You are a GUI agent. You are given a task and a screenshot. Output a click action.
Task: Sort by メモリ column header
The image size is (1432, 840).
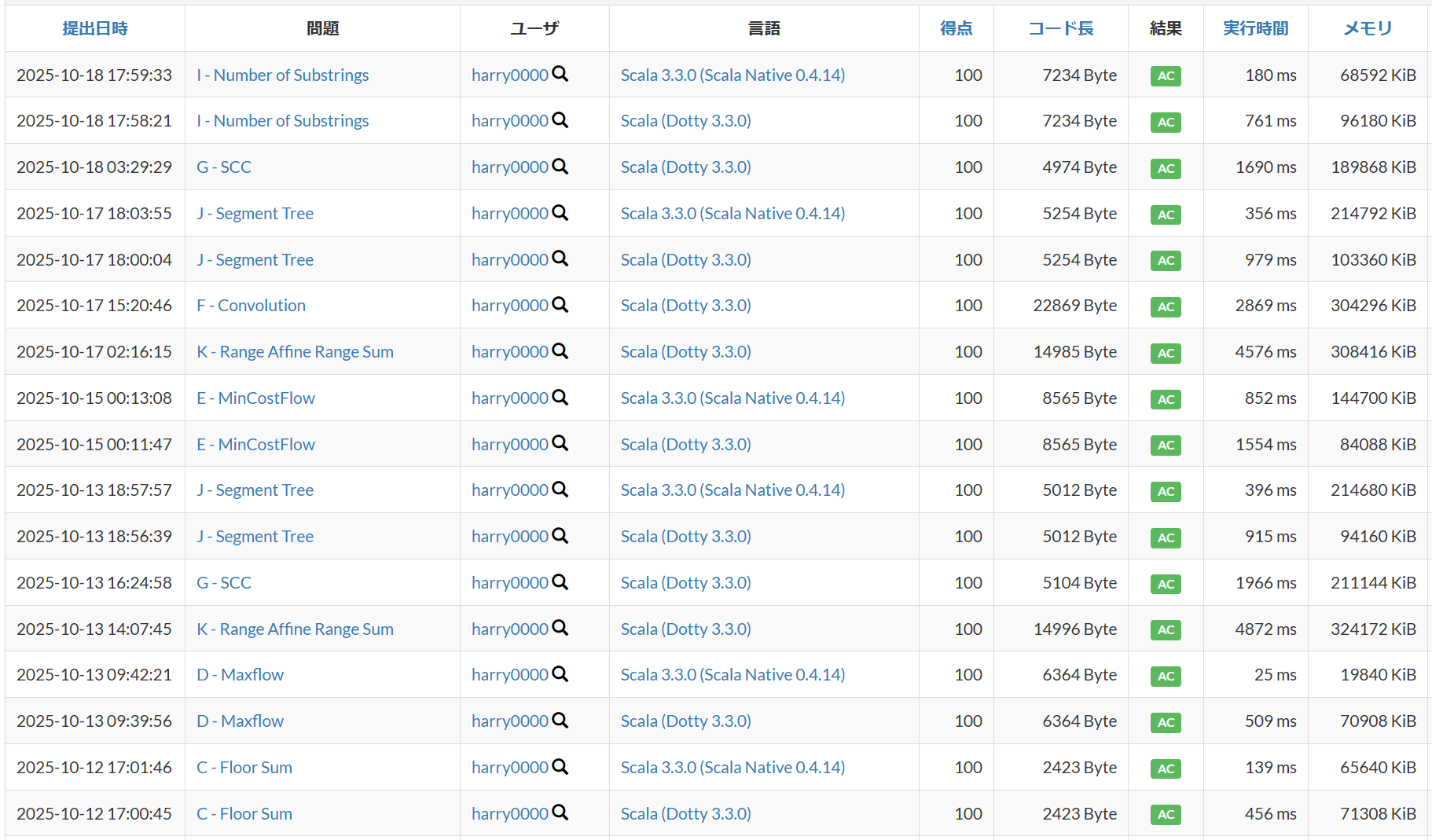(1367, 28)
